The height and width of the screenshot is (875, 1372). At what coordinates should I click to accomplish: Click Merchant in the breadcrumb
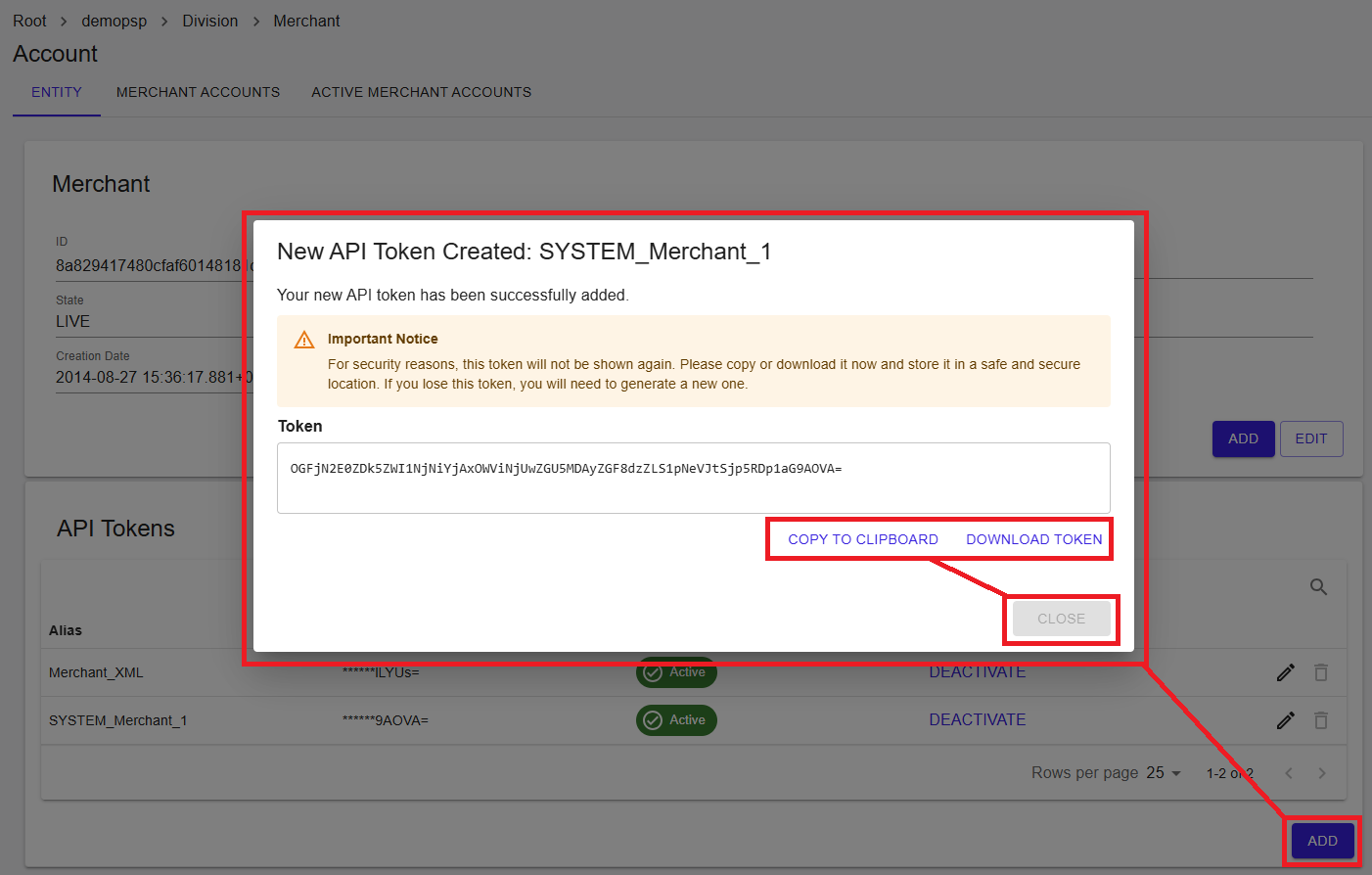click(x=306, y=21)
